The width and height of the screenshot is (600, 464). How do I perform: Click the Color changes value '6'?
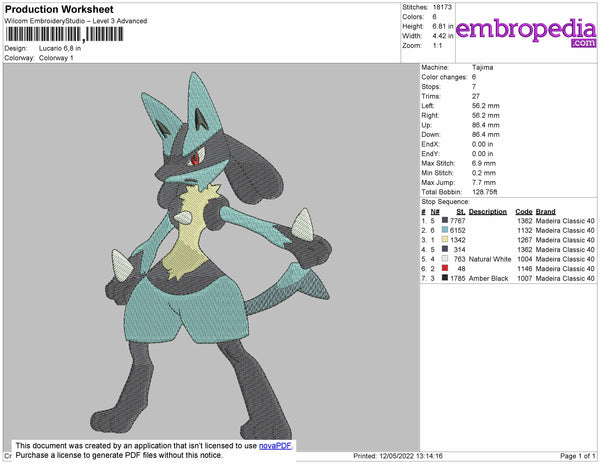474,77
